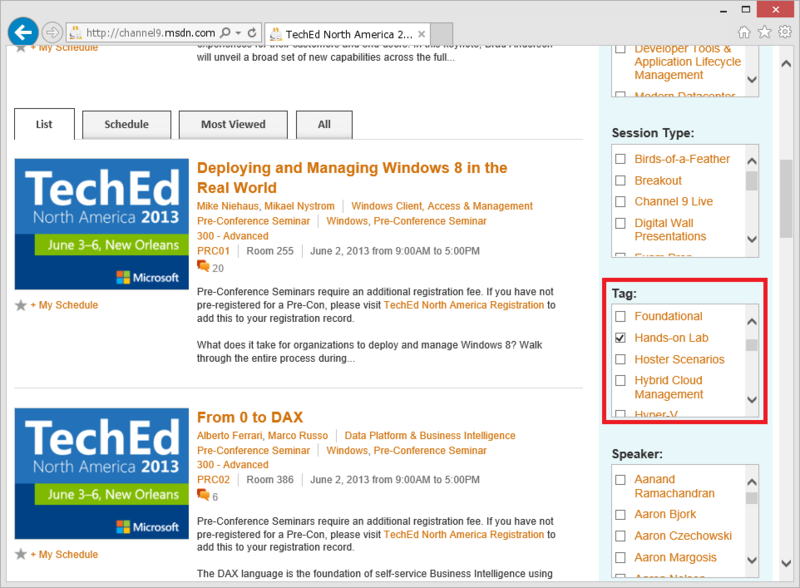Close the TechEd North America tab
The image size is (800, 588).
pyautogui.click(x=421, y=34)
